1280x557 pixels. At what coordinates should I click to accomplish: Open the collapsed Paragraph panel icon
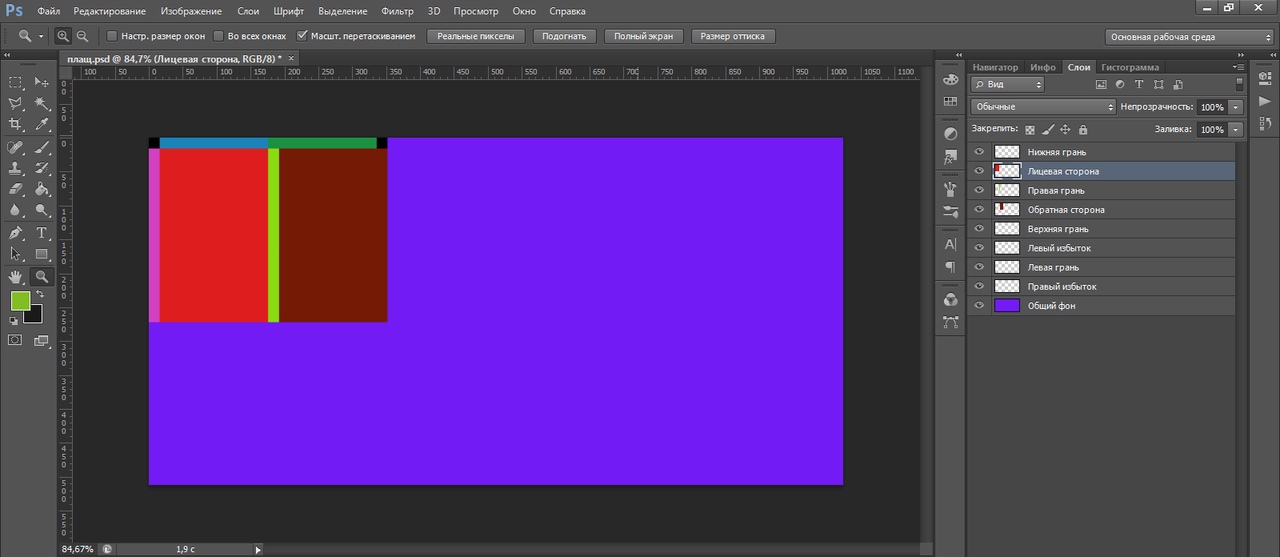click(x=950, y=267)
